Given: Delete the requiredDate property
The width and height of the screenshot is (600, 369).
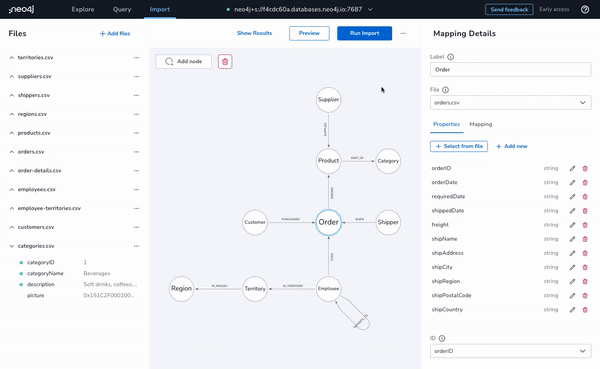Looking at the screenshot, I should pyautogui.click(x=585, y=197).
